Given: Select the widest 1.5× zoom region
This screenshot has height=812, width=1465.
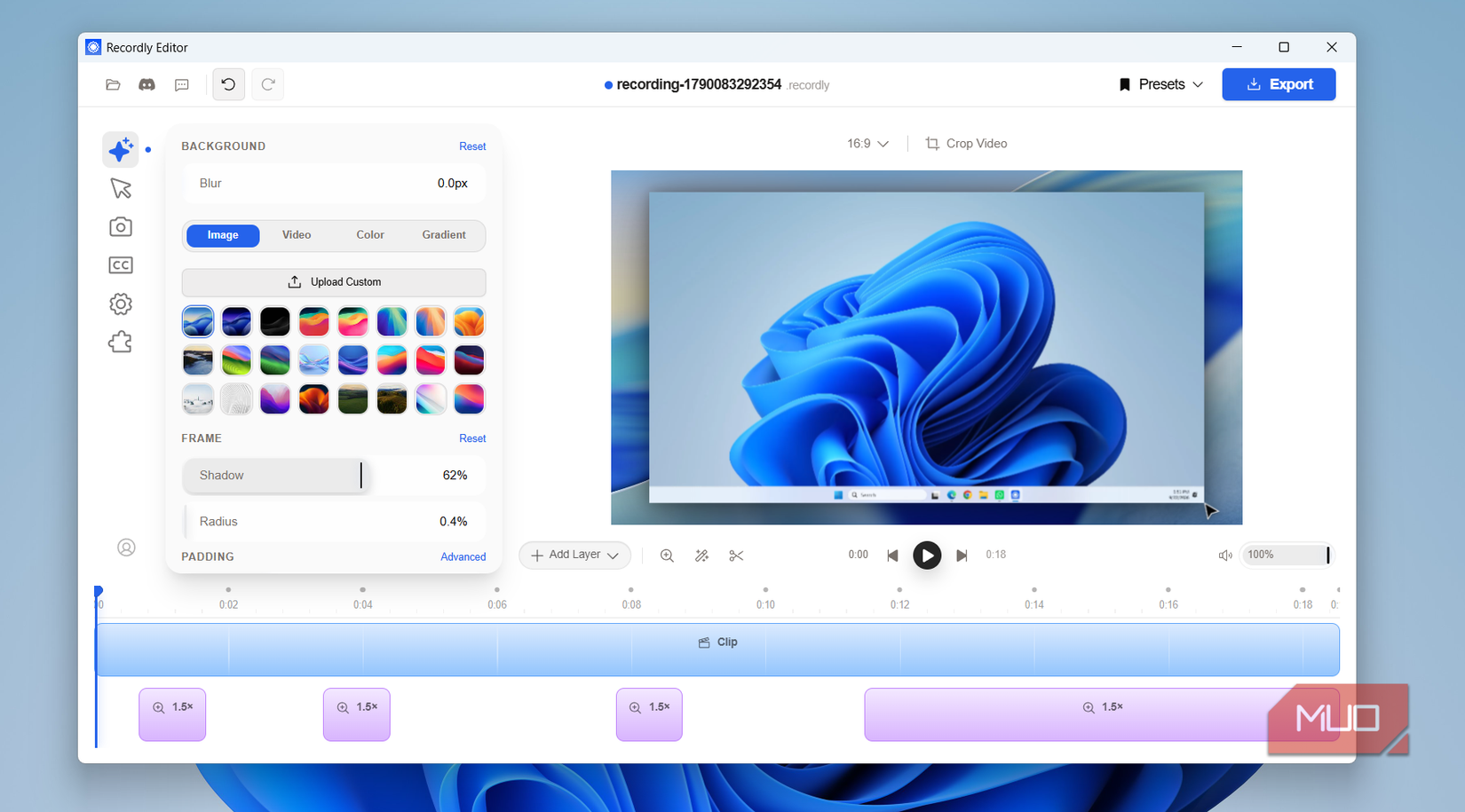Looking at the screenshot, I should click(1102, 714).
